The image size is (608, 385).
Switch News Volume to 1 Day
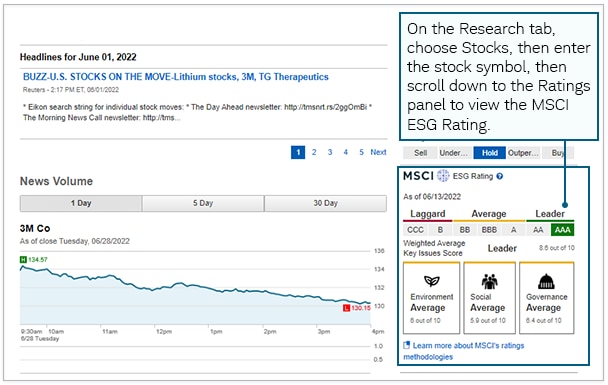click(x=81, y=204)
